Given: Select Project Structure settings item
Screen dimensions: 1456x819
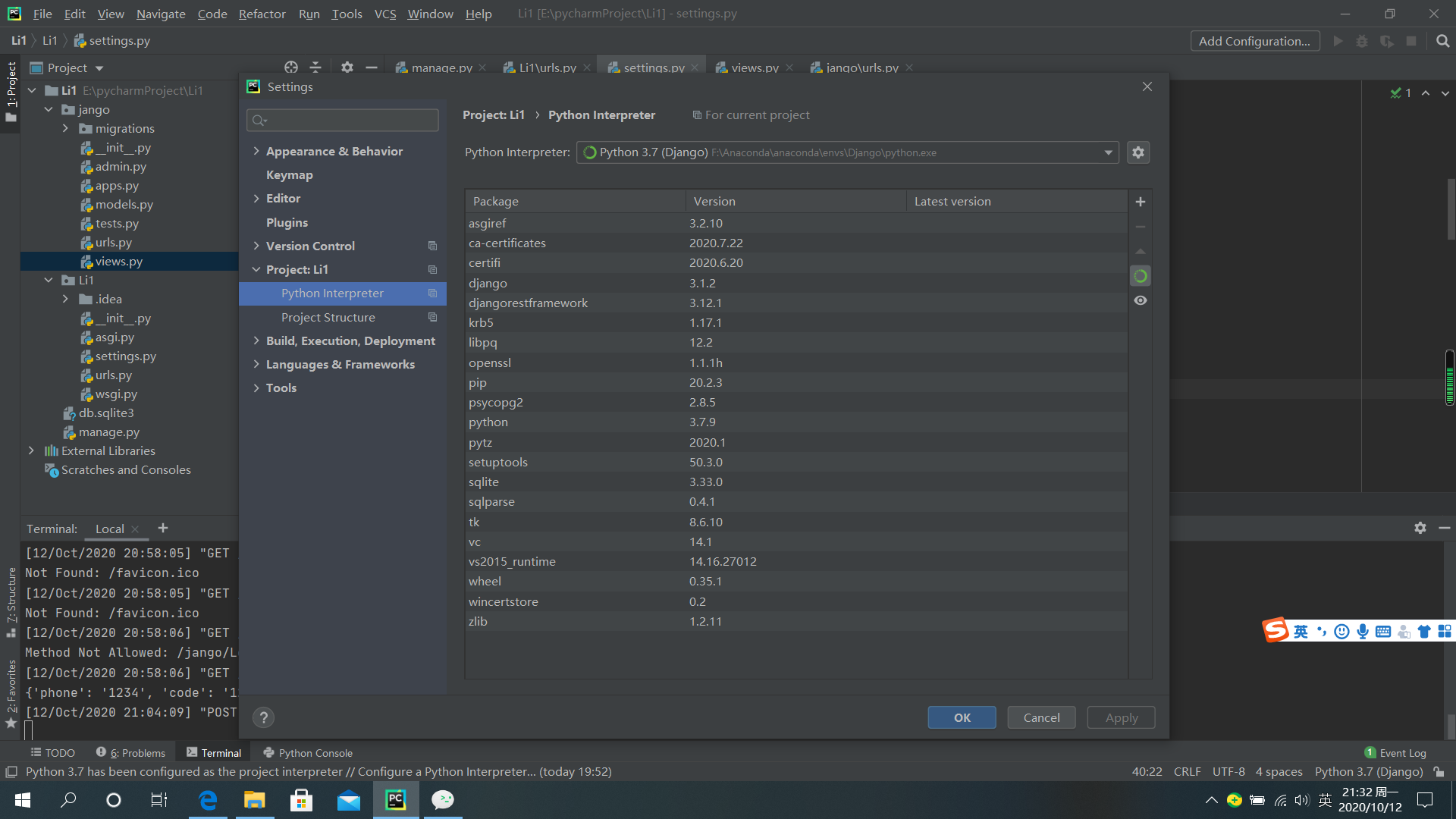Looking at the screenshot, I should point(342,317).
